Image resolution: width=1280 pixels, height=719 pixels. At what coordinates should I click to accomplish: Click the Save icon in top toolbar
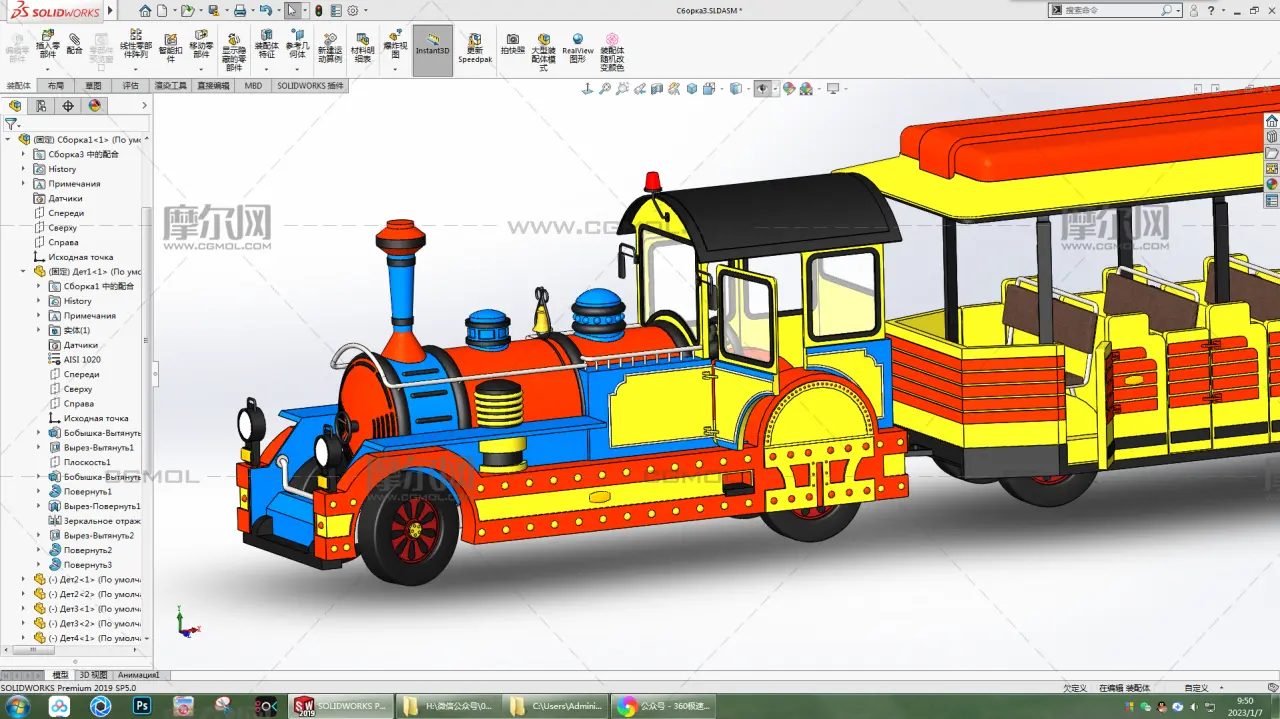[x=213, y=11]
